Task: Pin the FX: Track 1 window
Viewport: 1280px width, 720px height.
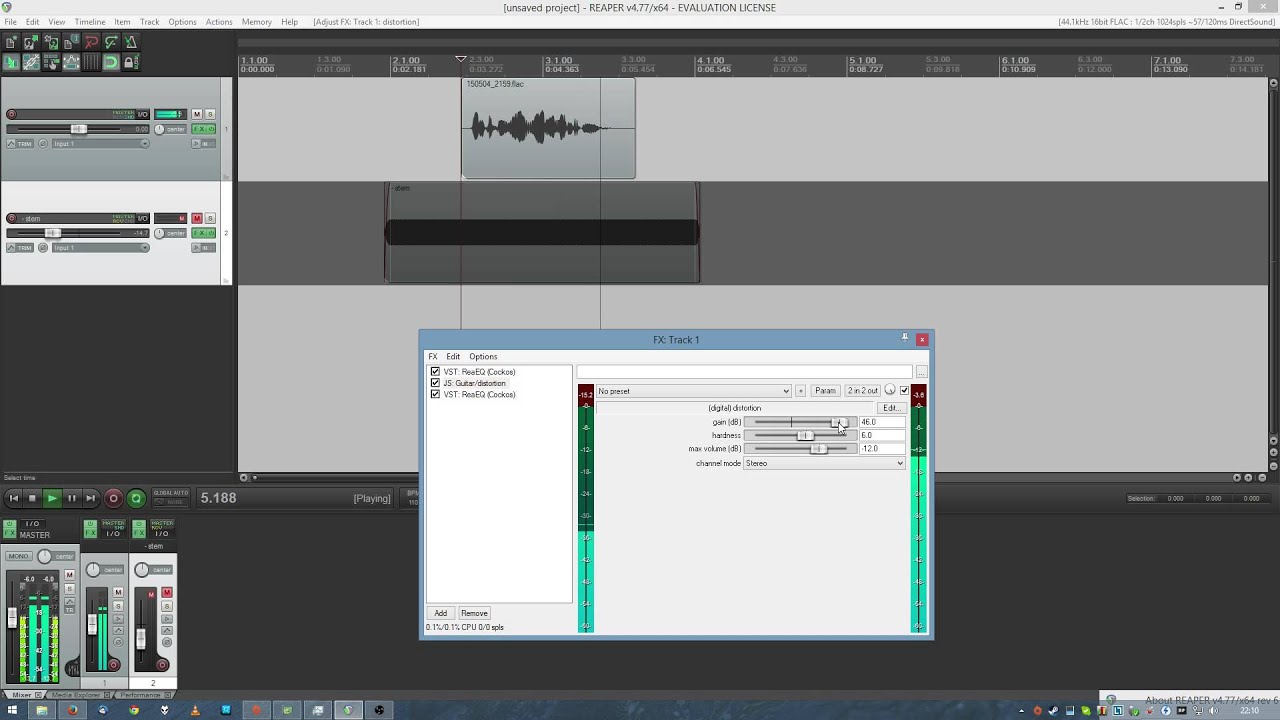Action: click(905, 338)
